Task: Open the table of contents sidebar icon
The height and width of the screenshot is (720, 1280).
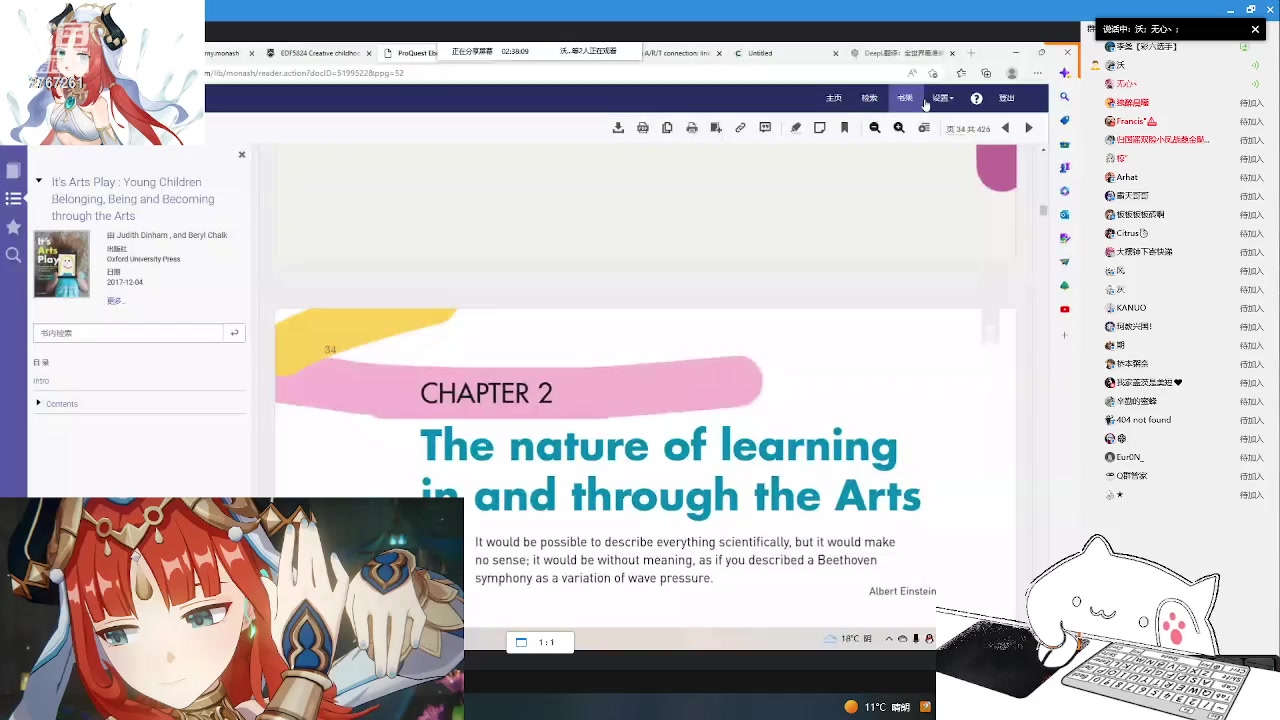Action: (x=13, y=199)
